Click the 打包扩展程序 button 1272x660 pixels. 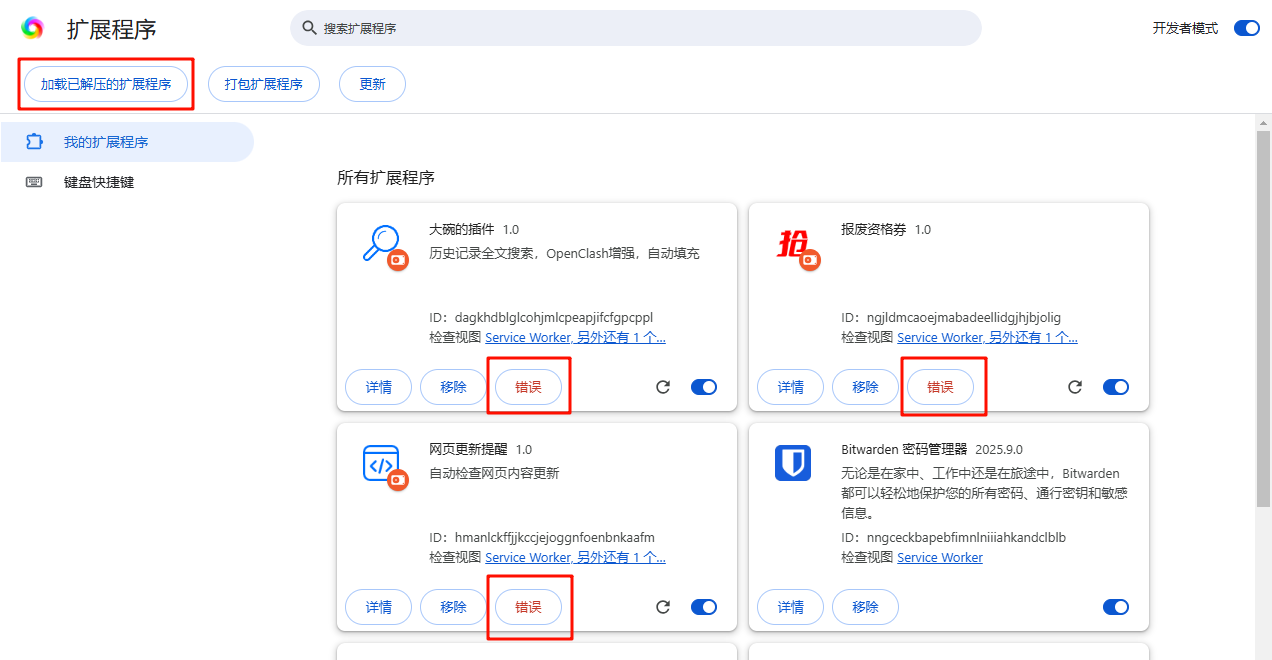point(263,84)
